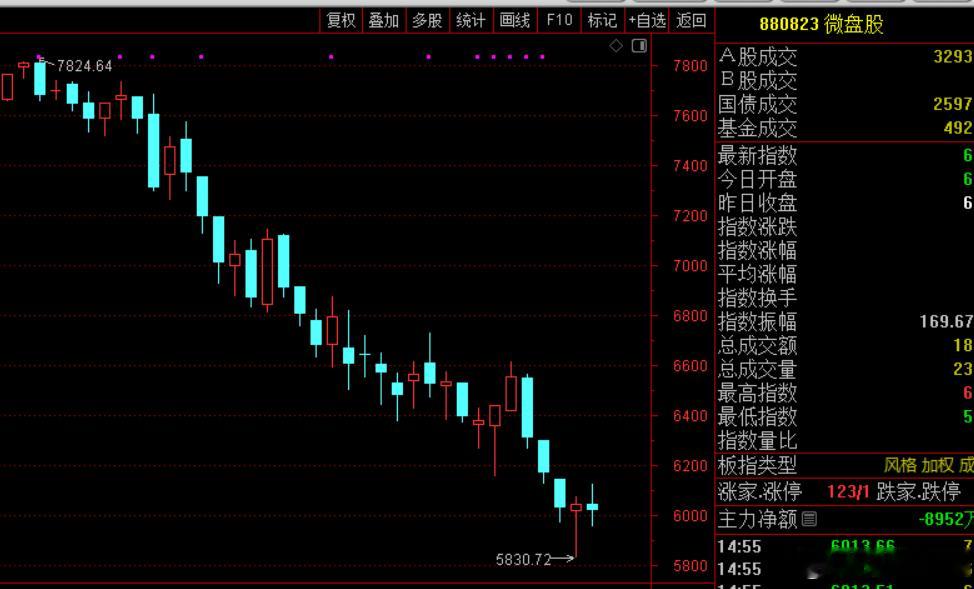Select the 总成交额 row label

point(757,345)
